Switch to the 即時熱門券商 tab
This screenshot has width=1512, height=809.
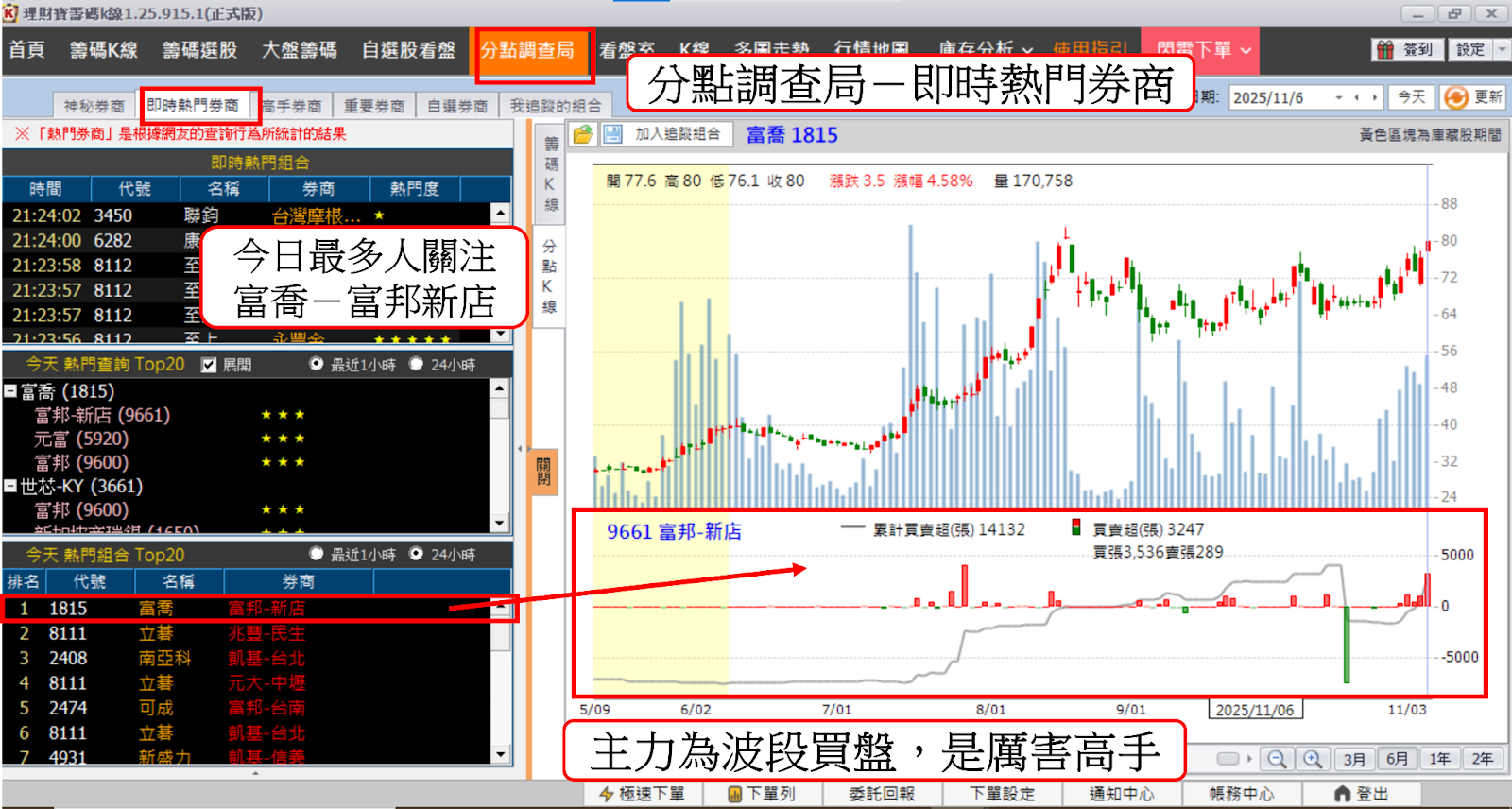193,105
